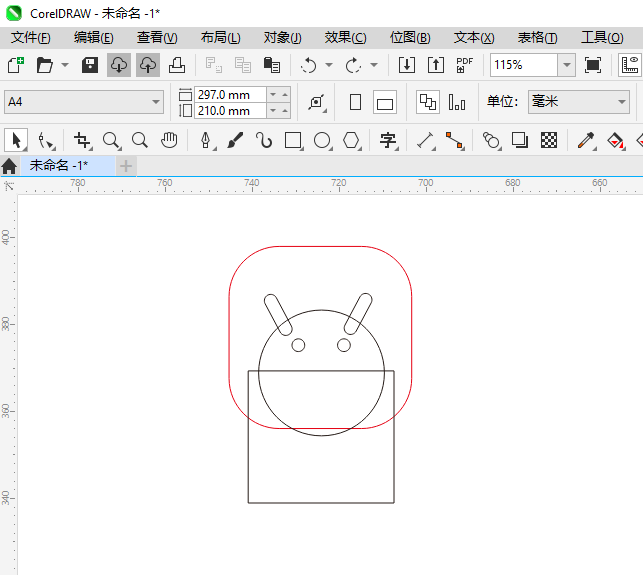Toggle all pages layout button
The image size is (643, 575).
tap(428, 102)
